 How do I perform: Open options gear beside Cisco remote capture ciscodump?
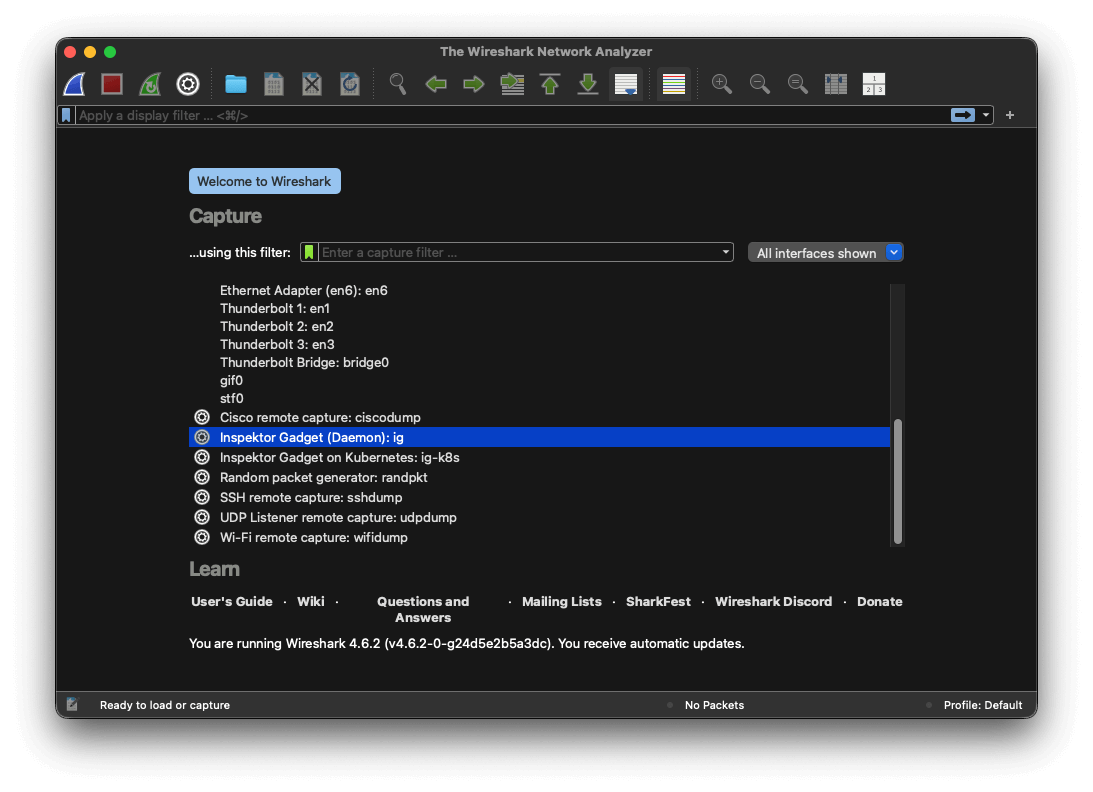point(201,417)
